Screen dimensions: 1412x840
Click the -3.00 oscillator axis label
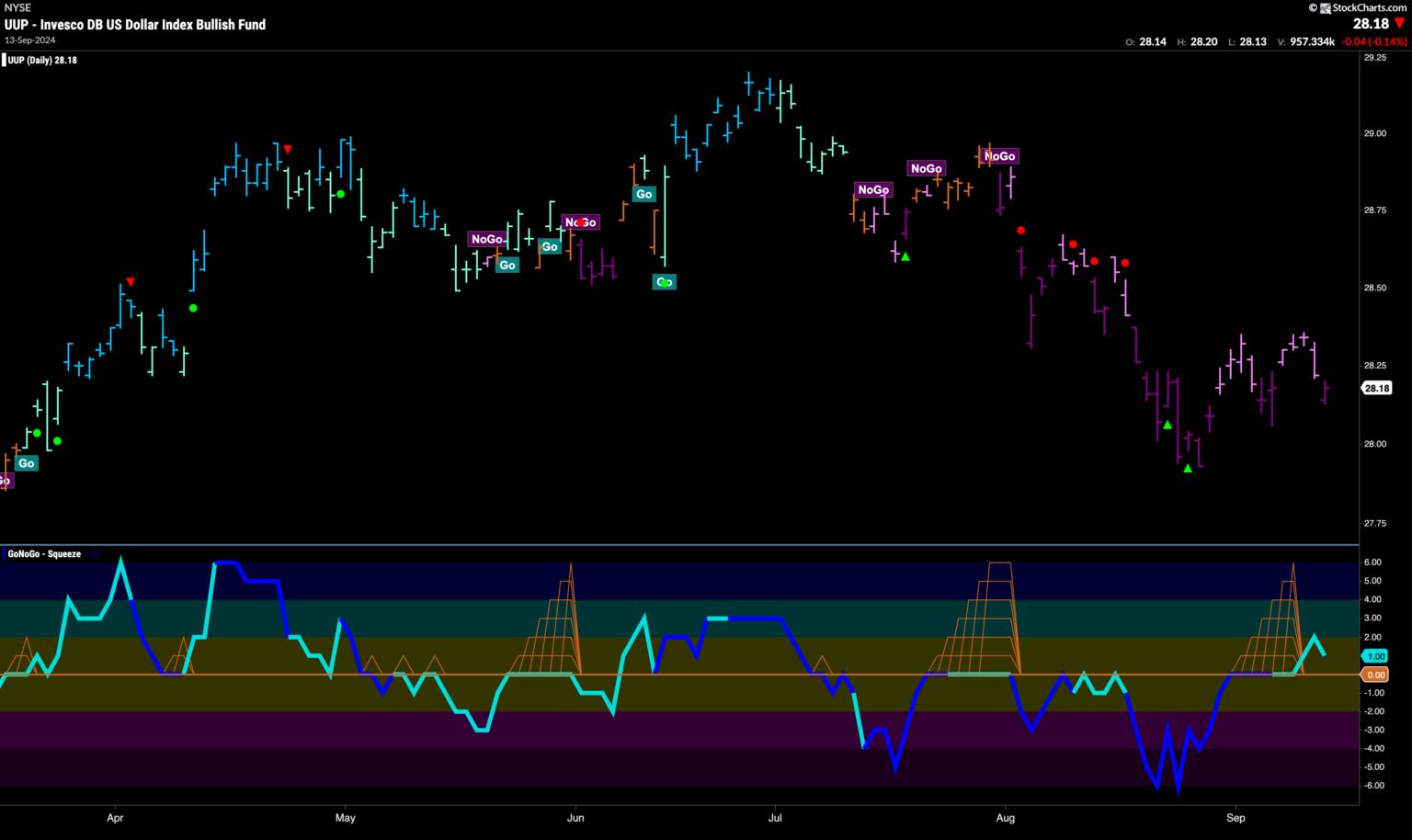click(x=1372, y=730)
